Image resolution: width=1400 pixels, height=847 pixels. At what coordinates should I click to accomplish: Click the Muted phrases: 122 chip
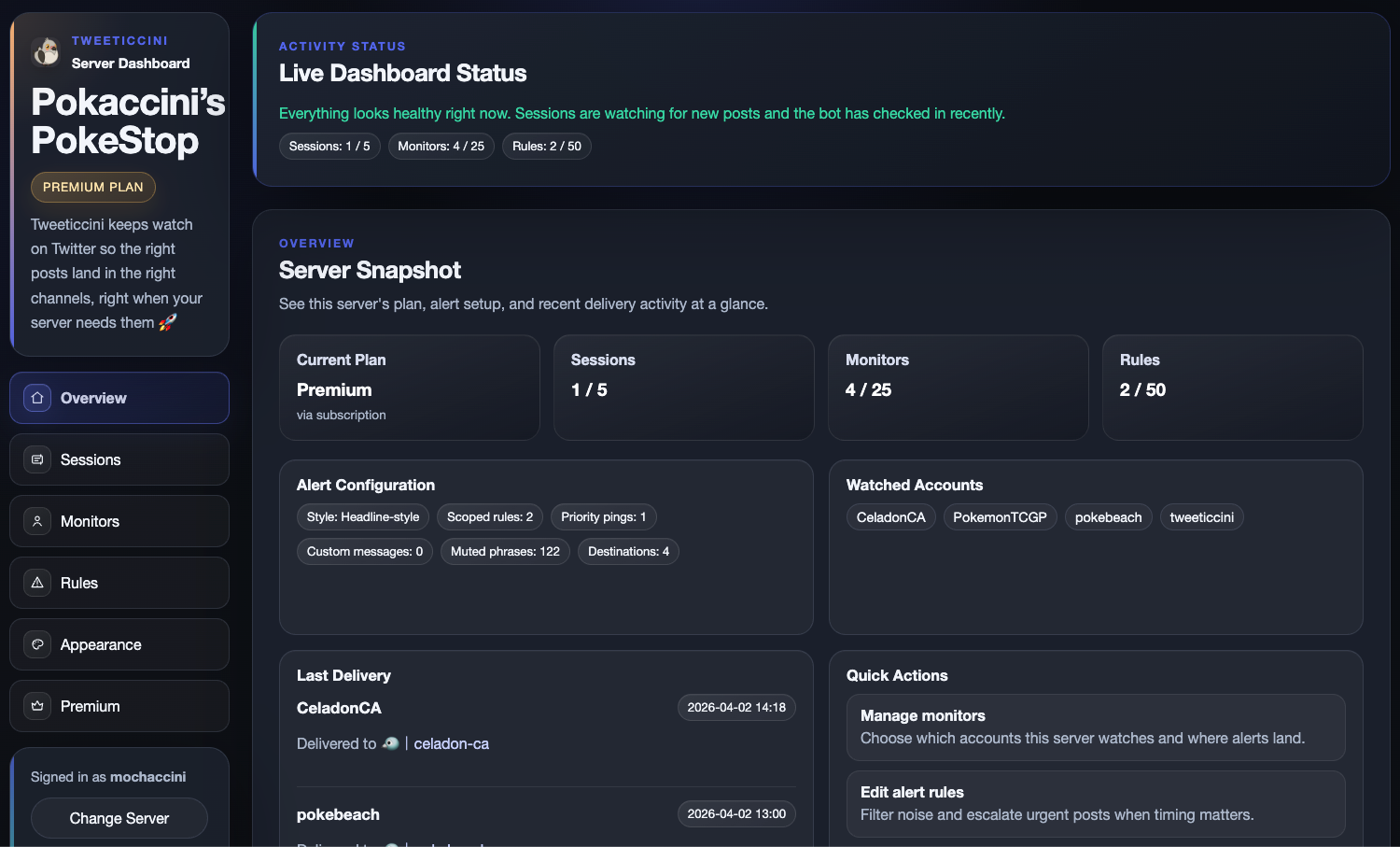tap(505, 551)
